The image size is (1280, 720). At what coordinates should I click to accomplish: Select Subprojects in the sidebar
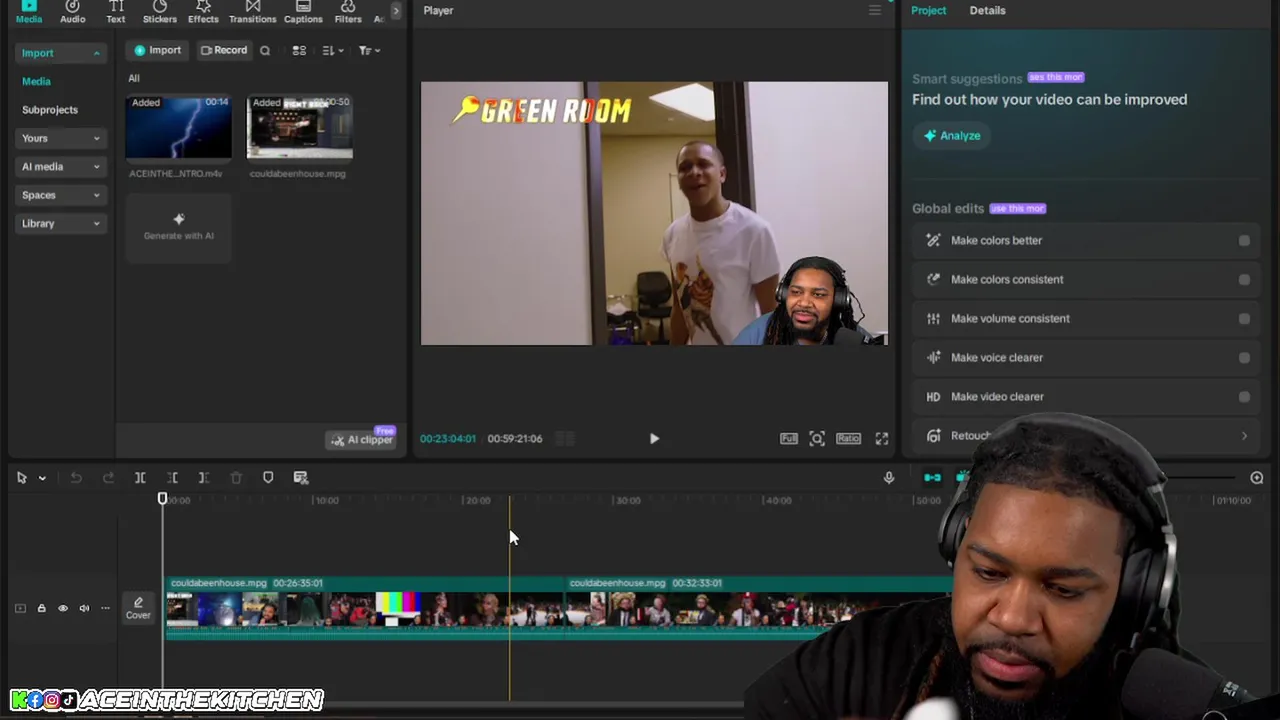[x=50, y=110]
